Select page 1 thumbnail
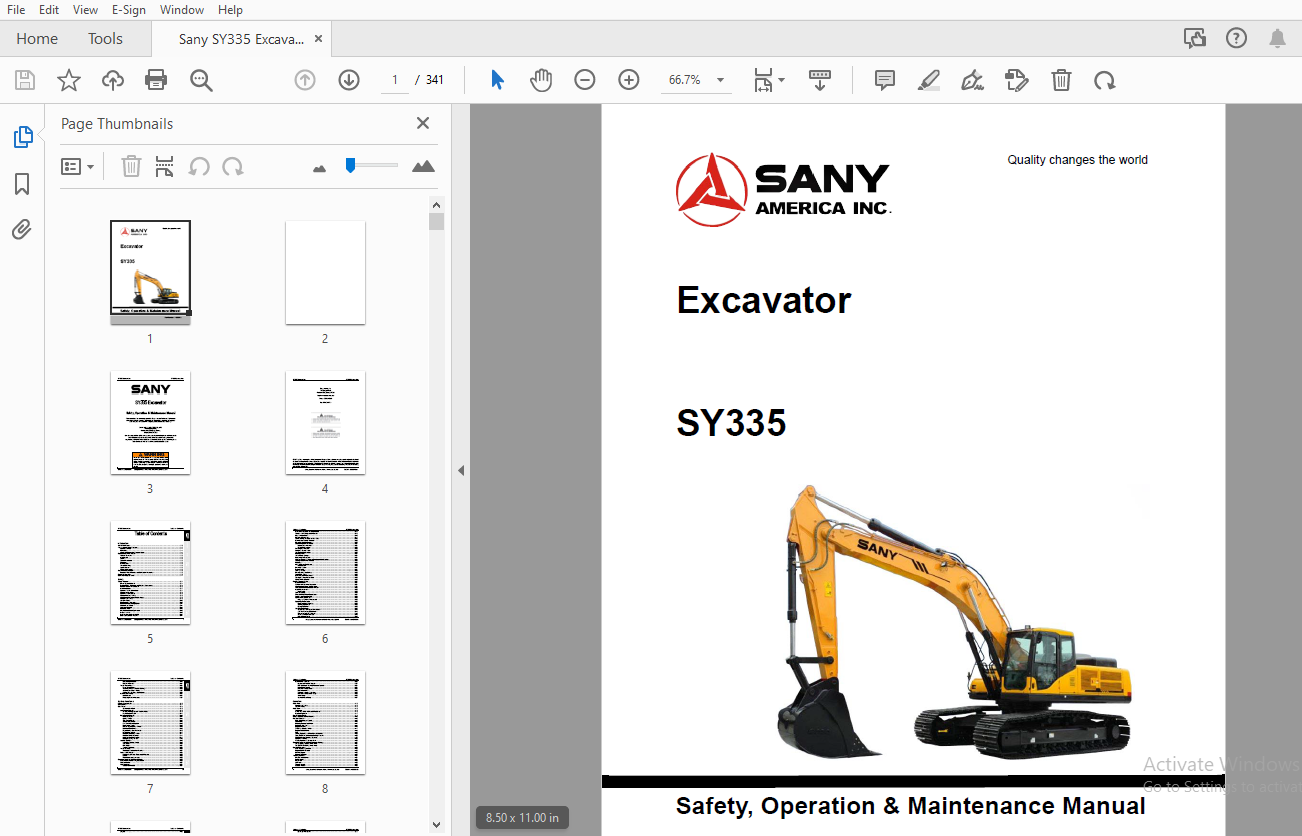This screenshot has width=1302, height=836. pyautogui.click(x=150, y=272)
